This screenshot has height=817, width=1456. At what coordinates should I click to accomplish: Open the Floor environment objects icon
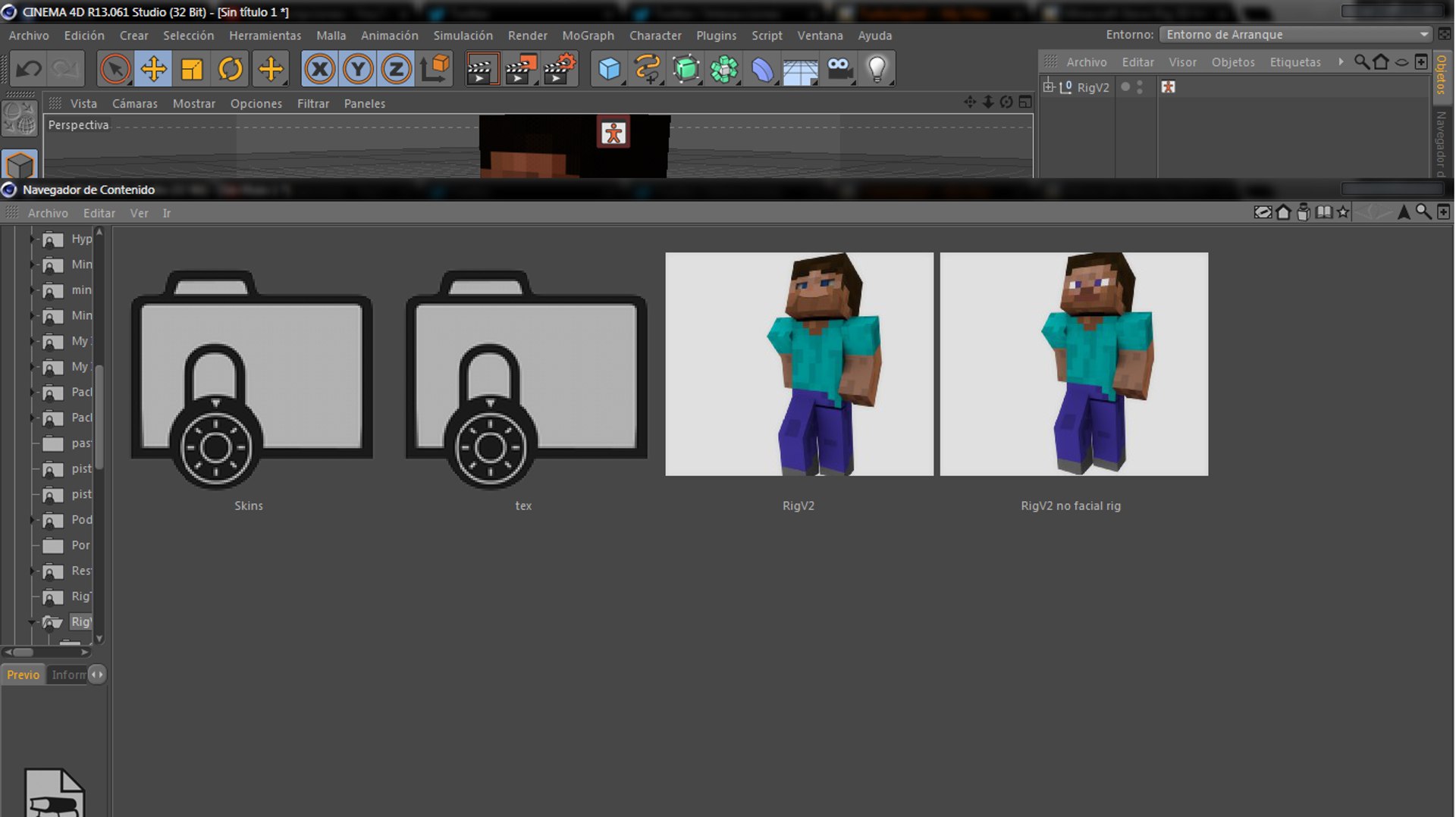(x=801, y=69)
